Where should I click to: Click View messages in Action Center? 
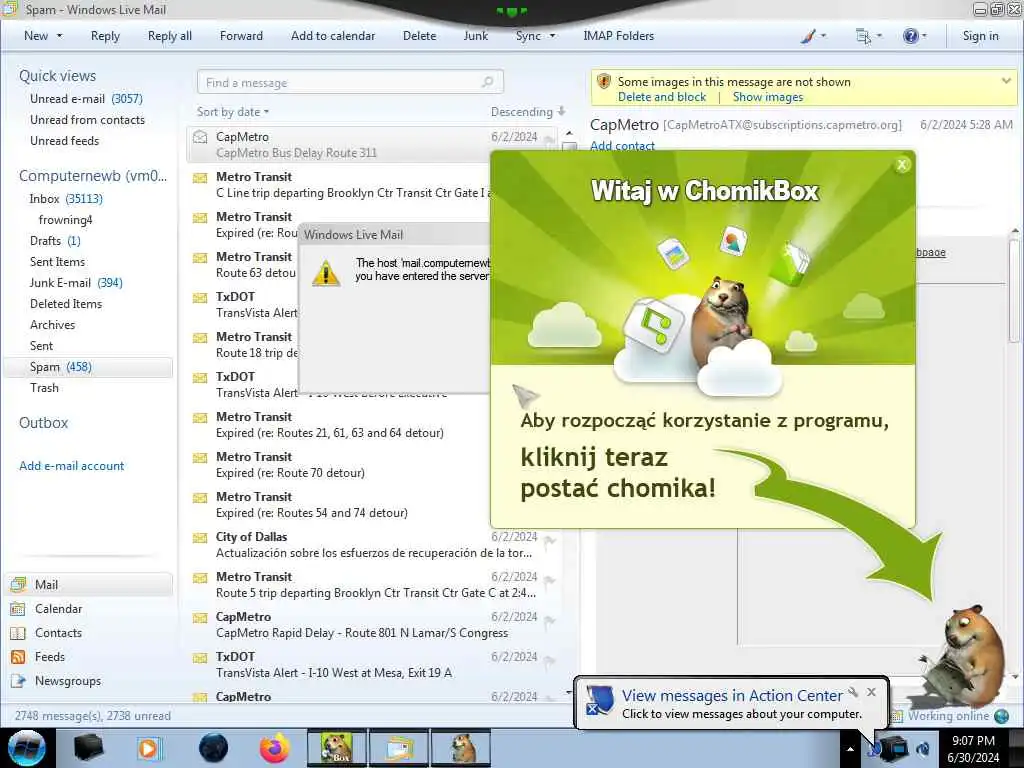732,696
